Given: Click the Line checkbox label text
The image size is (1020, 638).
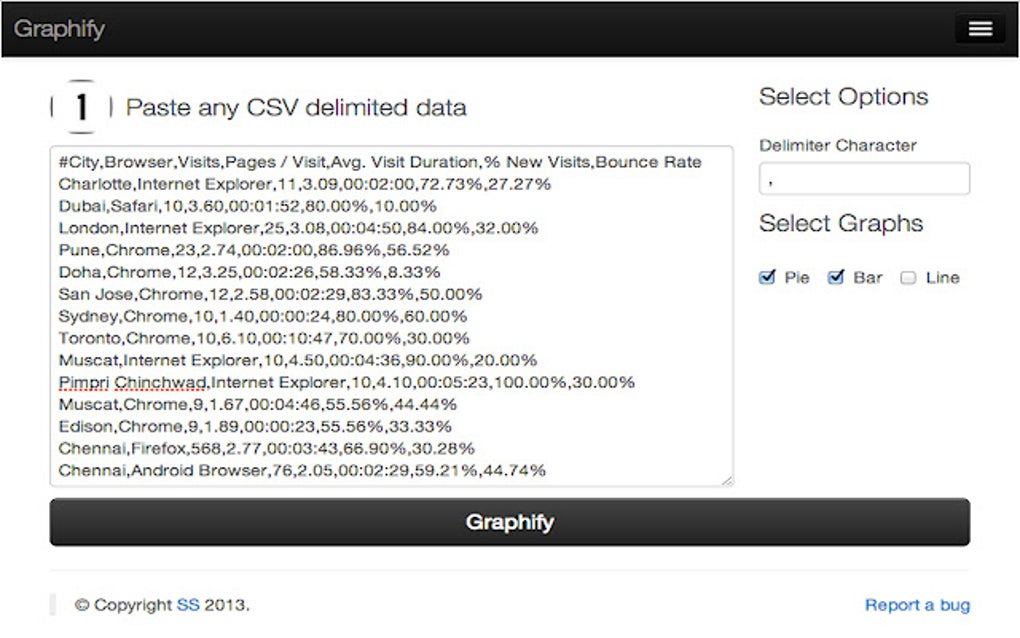Looking at the screenshot, I should 942,278.
